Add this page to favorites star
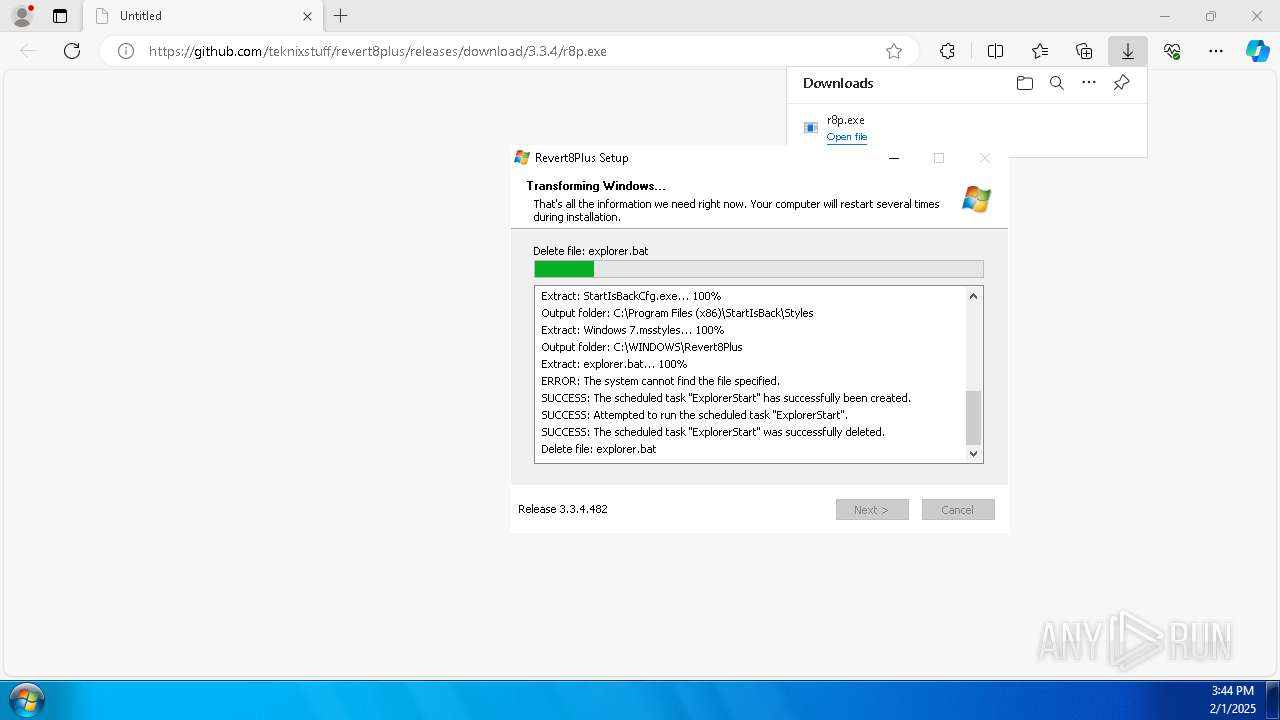 (x=894, y=51)
